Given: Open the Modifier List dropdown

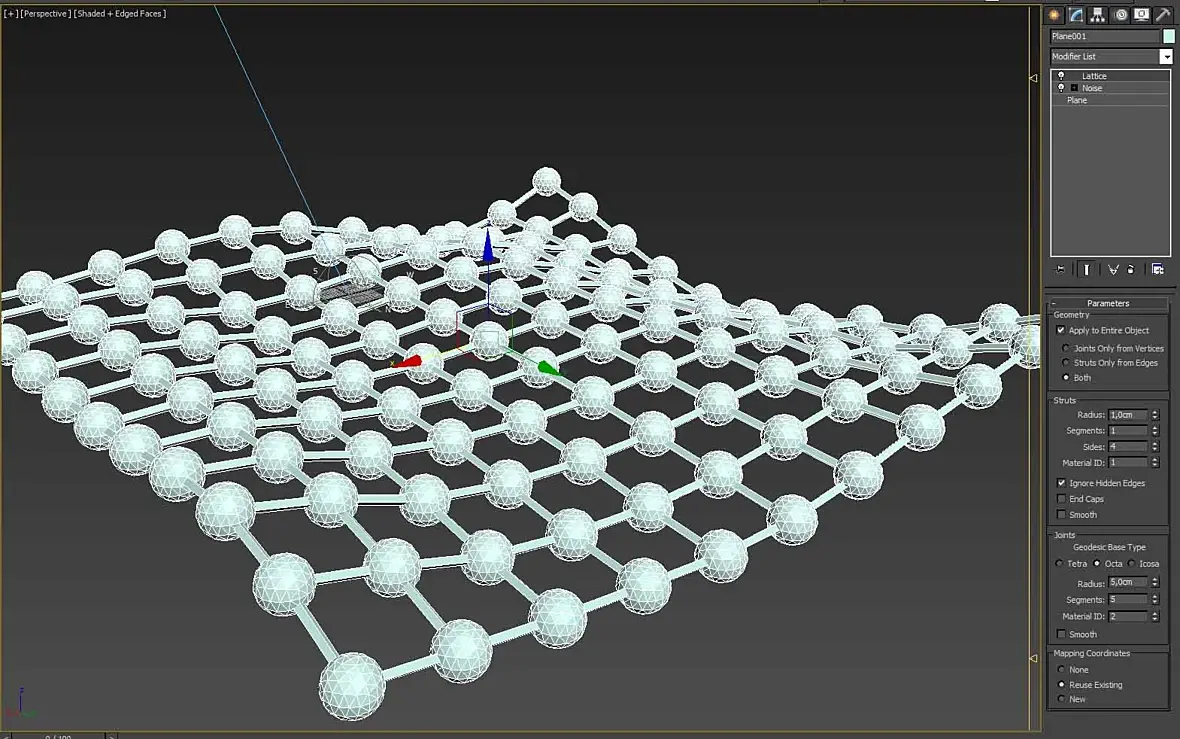Looking at the screenshot, I should click(1166, 56).
